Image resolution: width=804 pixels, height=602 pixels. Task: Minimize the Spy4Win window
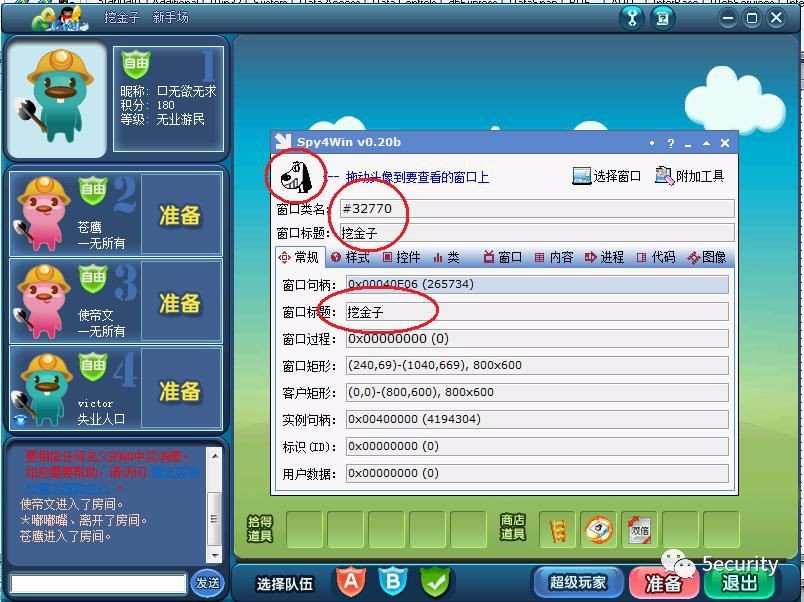688,145
